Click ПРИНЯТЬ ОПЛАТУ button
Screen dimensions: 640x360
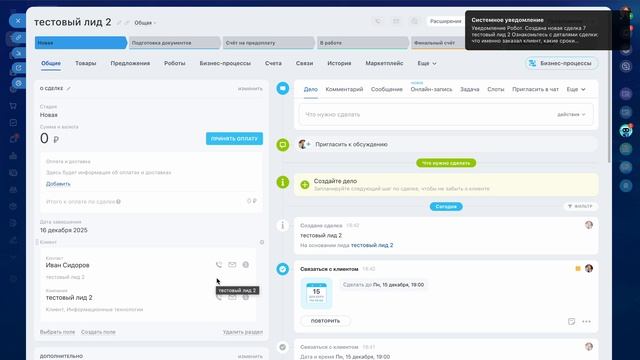[234, 138]
